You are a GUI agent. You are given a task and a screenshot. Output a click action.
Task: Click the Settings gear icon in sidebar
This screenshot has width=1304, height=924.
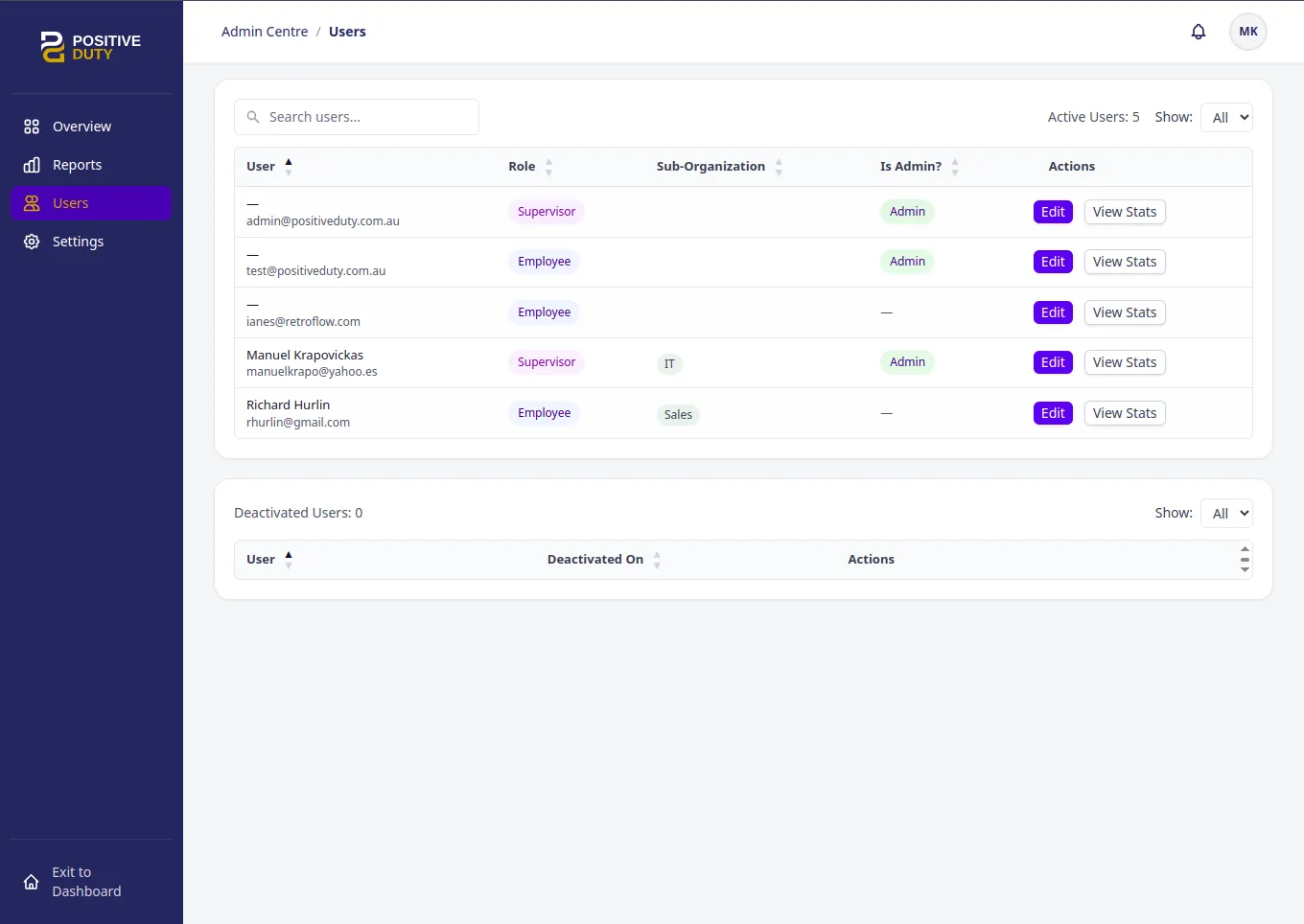pos(32,242)
